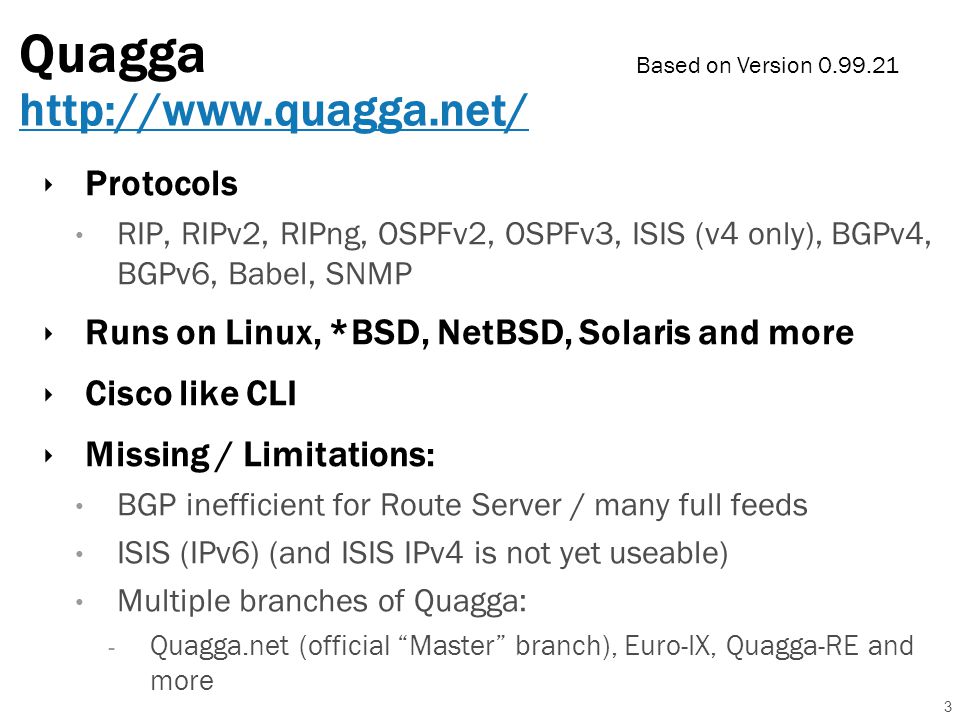
Task: Click the dash bullet before Quagga.net
Action: pos(111,648)
